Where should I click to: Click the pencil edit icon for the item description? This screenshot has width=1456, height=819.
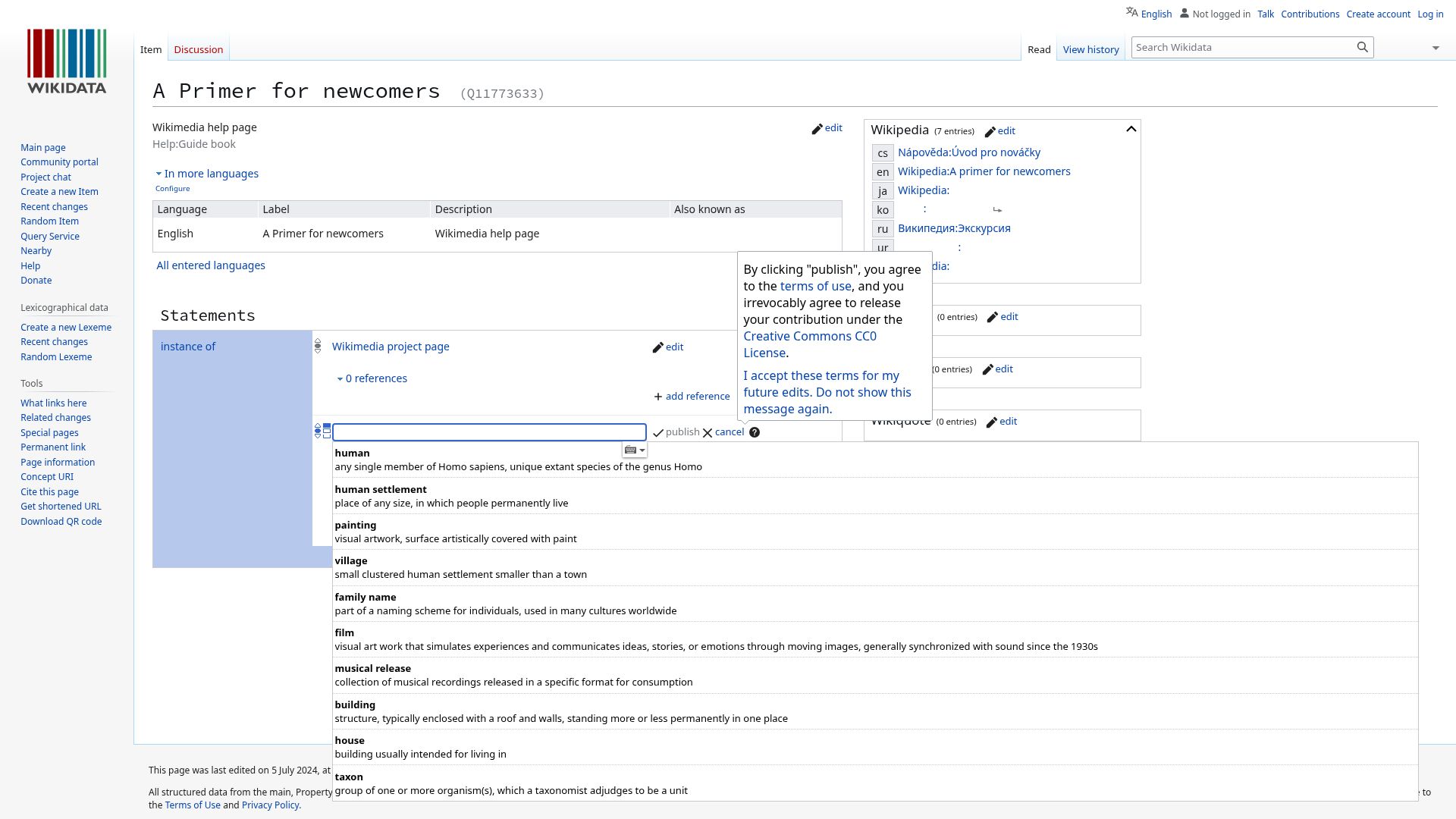[817, 129]
